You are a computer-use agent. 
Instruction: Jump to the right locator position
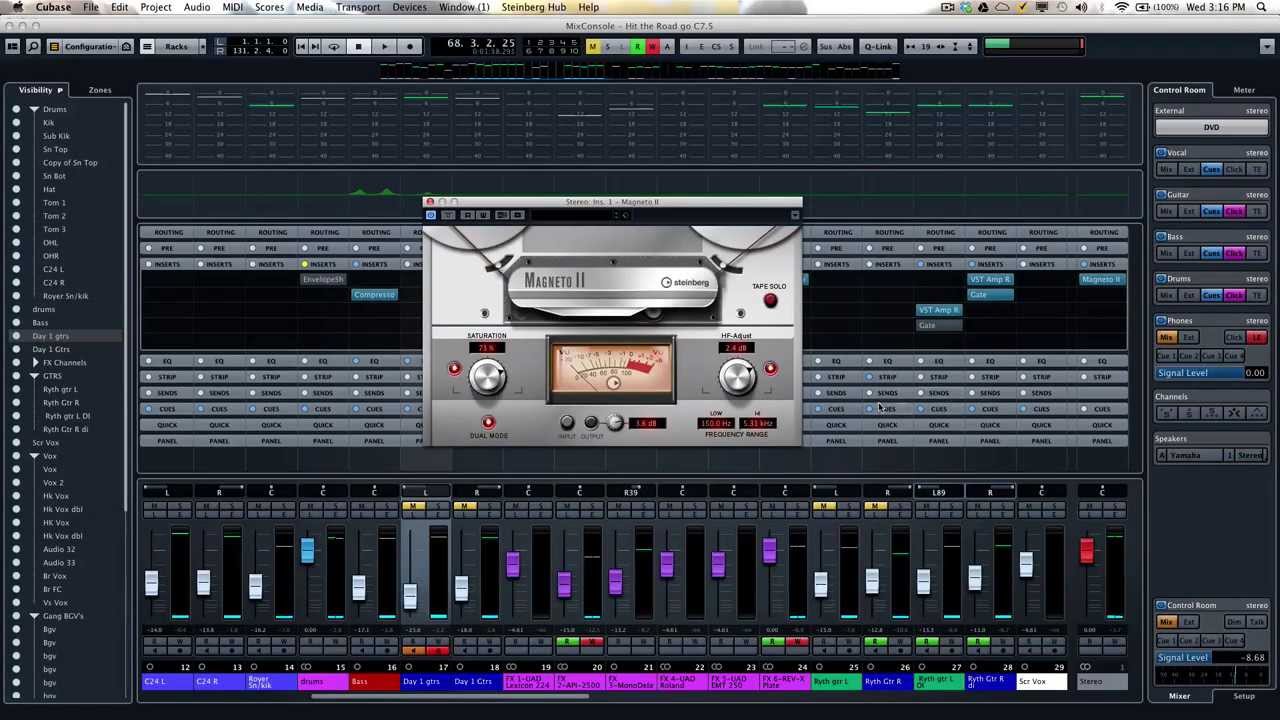(x=315, y=47)
